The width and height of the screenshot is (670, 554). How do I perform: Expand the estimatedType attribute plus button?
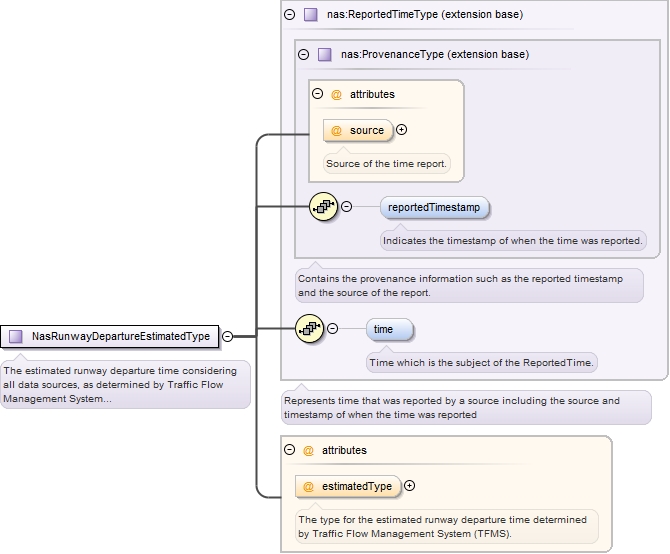point(410,486)
